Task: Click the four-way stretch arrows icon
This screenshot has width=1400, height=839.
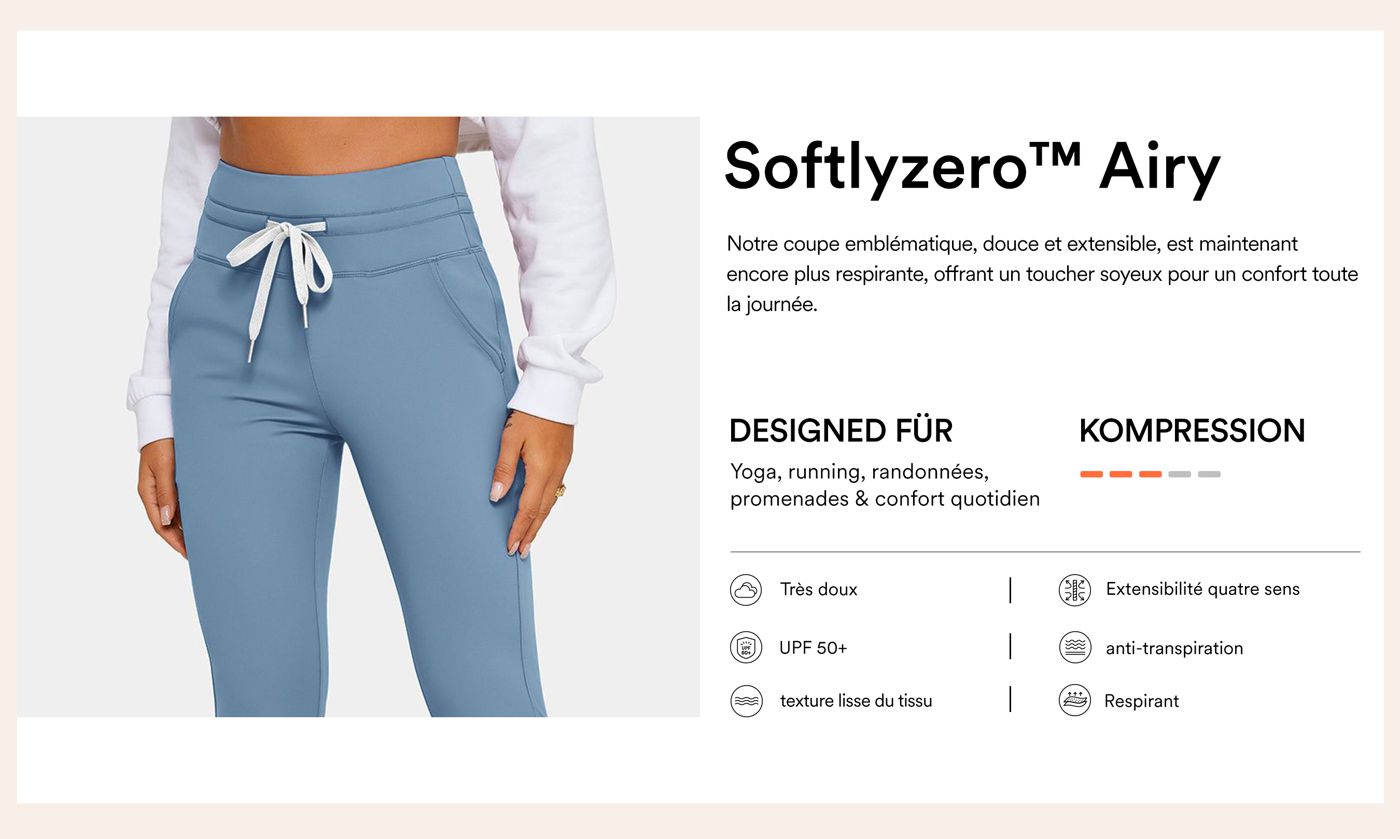Action: [1075, 590]
